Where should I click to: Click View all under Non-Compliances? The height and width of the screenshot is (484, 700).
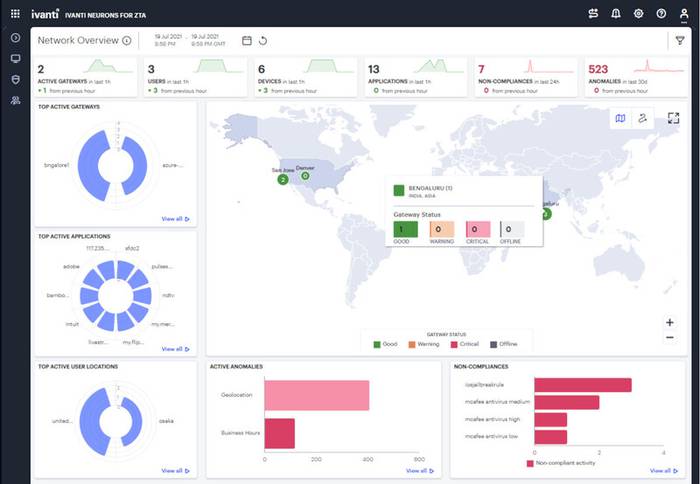(664, 471)
